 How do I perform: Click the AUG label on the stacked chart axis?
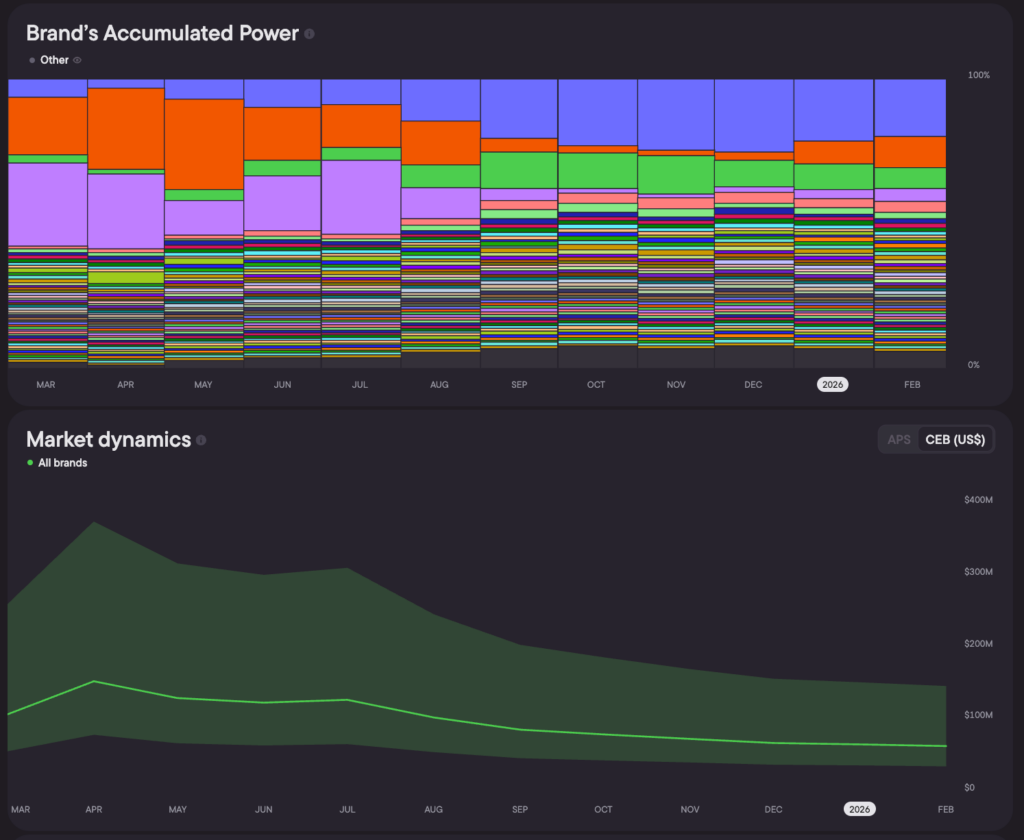point(440,385)
